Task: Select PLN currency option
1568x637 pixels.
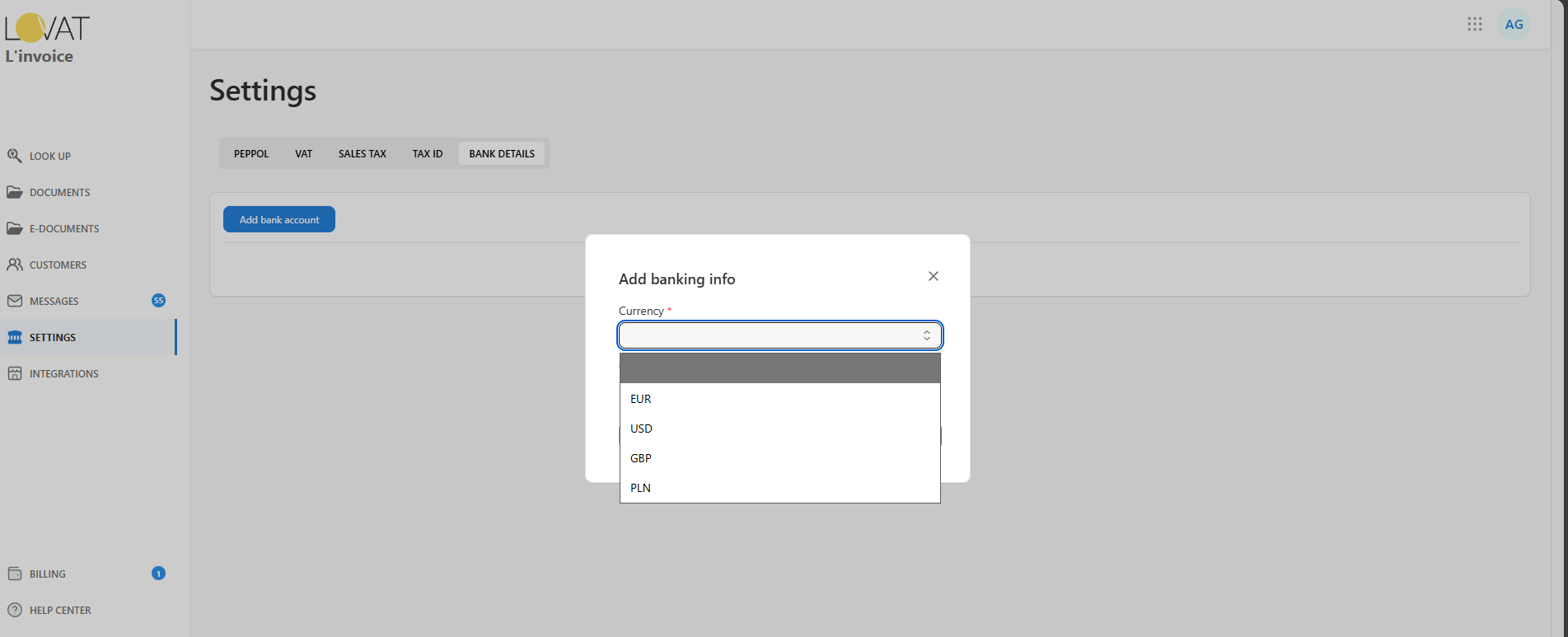Action: (641, 488)
